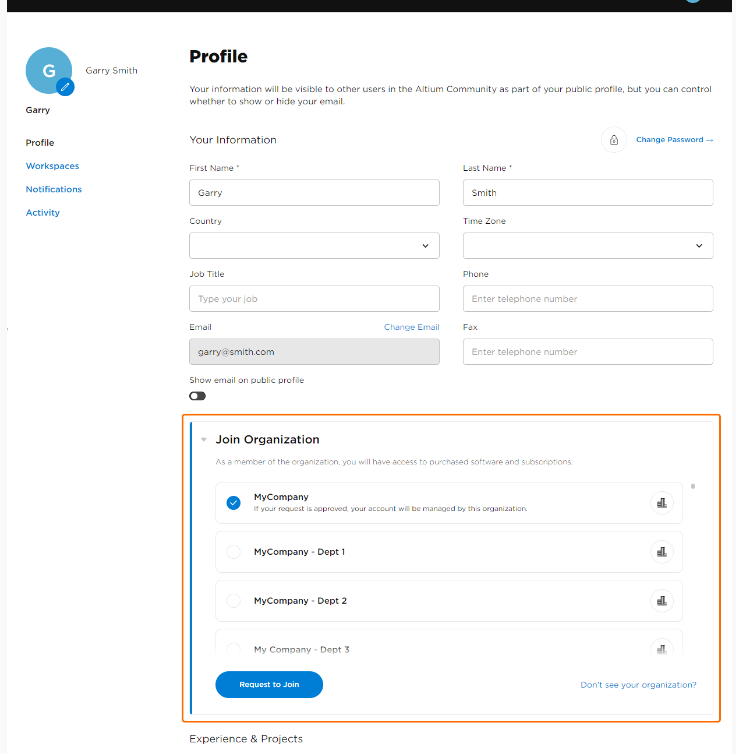The image size is (736, 754).
Task: Click the building icon for MyCompany - Dept 2
Action: click(661, 600)
